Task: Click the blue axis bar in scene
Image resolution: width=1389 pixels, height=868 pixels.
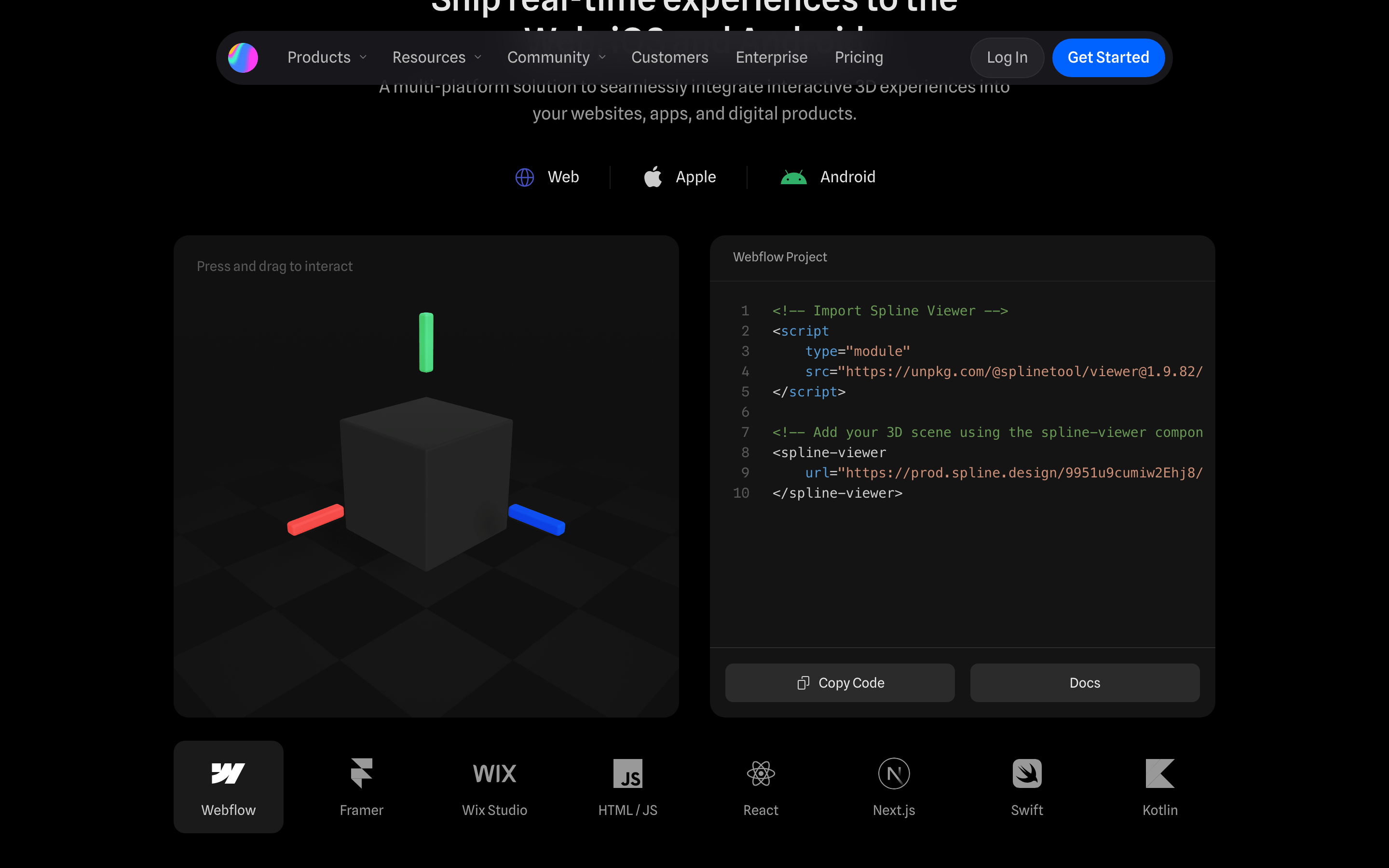Action: (537, 519)
